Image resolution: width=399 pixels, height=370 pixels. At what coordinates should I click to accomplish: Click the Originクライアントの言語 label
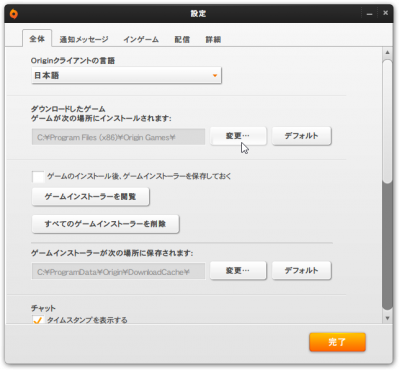(x=73, y=61)
